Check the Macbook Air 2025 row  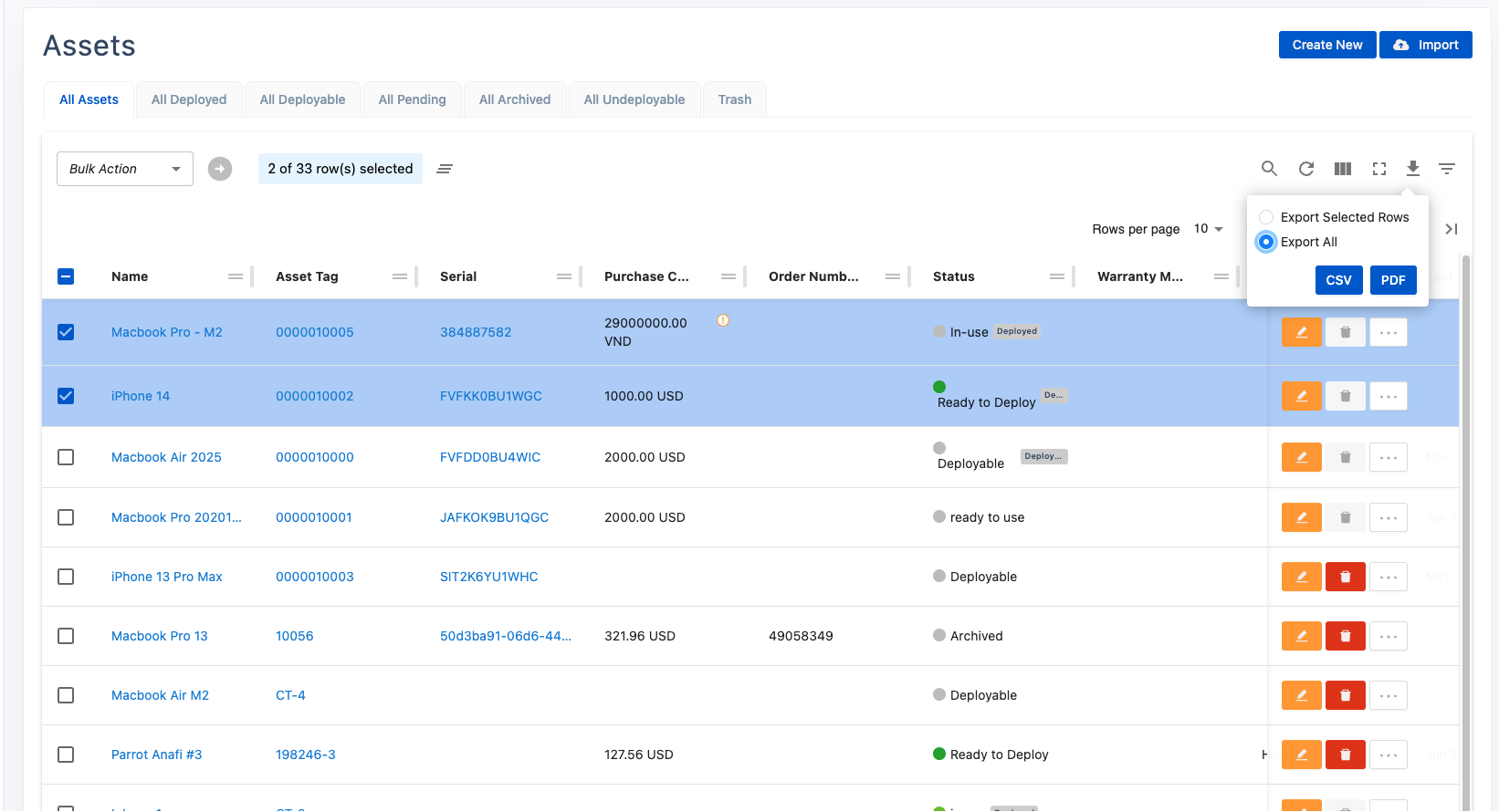[x=66, y=457]
